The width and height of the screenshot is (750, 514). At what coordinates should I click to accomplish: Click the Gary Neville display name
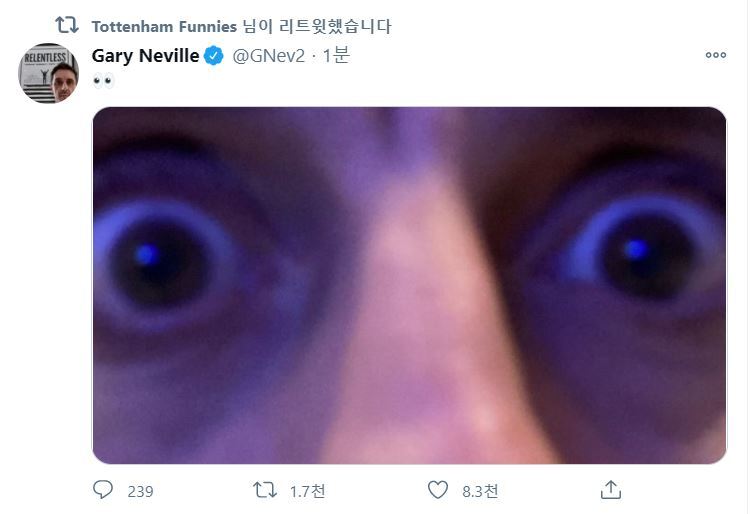146,56
